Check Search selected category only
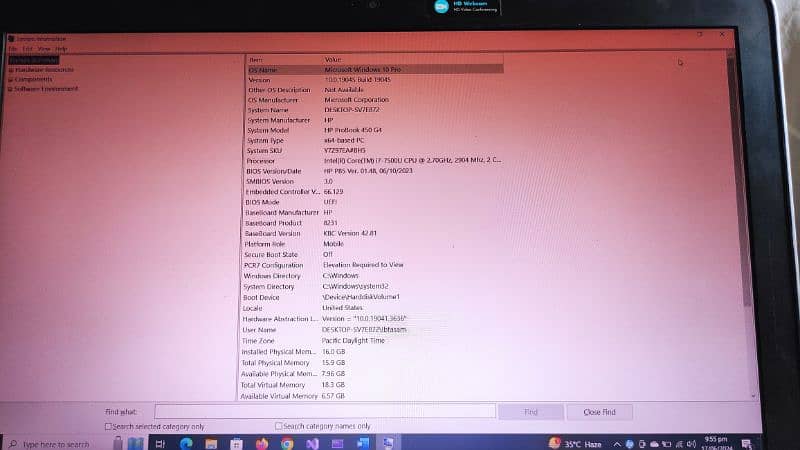800x450 pixels. coord(108,426)
